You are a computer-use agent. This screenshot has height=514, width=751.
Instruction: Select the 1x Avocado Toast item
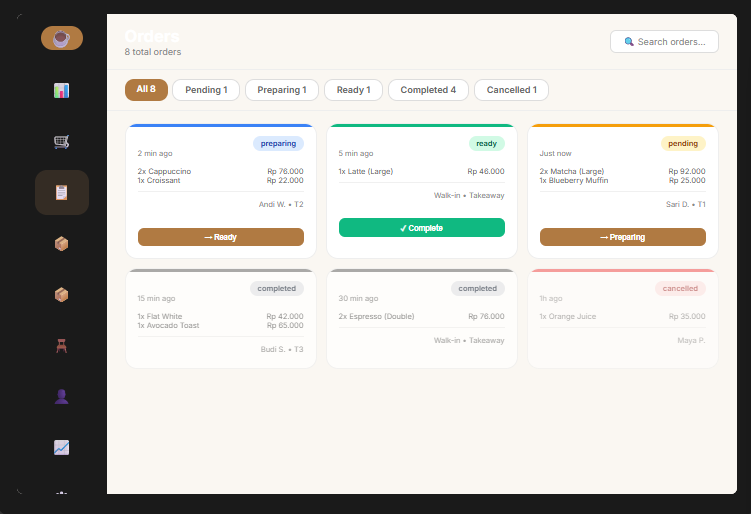(168, 326)
